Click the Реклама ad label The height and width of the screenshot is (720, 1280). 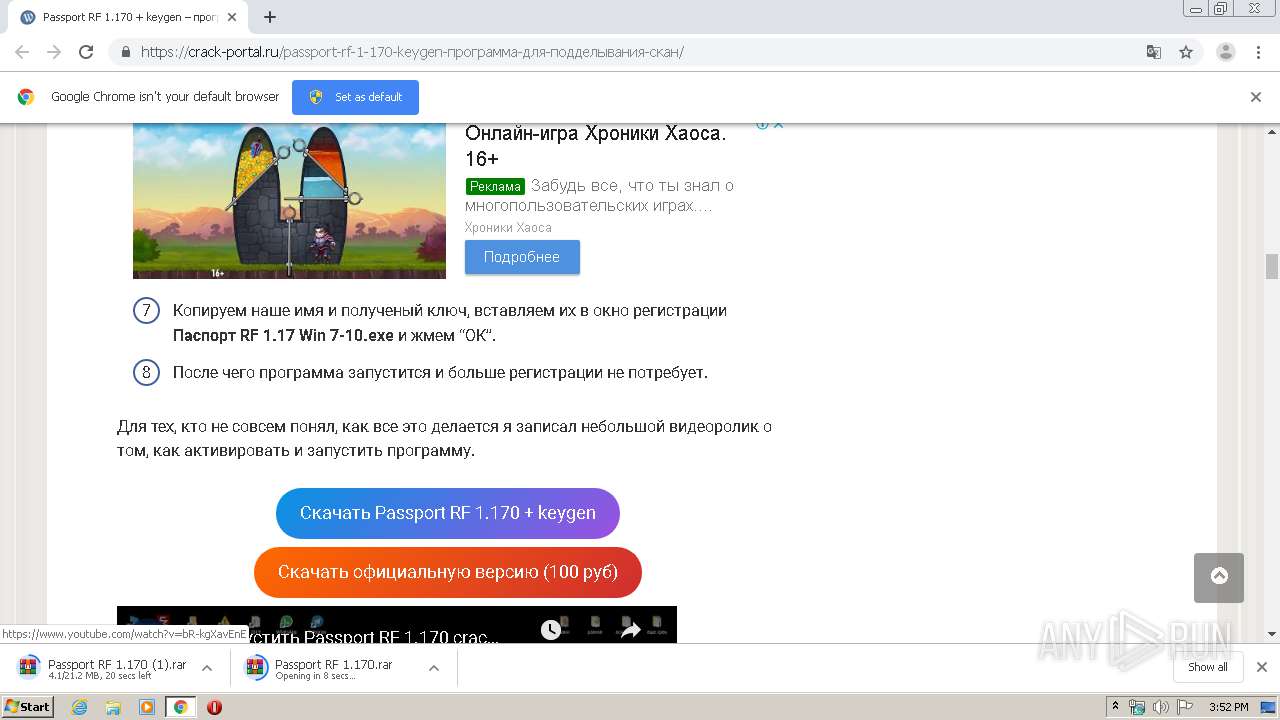point(495,186)
